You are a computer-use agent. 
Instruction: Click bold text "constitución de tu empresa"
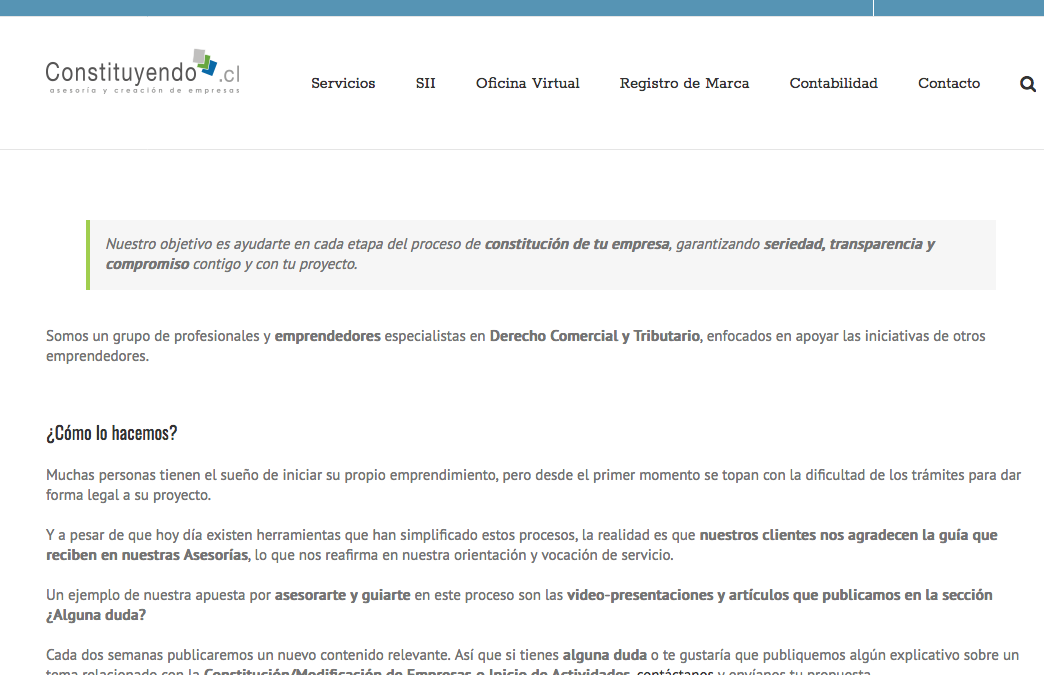(x=577, y=244)
